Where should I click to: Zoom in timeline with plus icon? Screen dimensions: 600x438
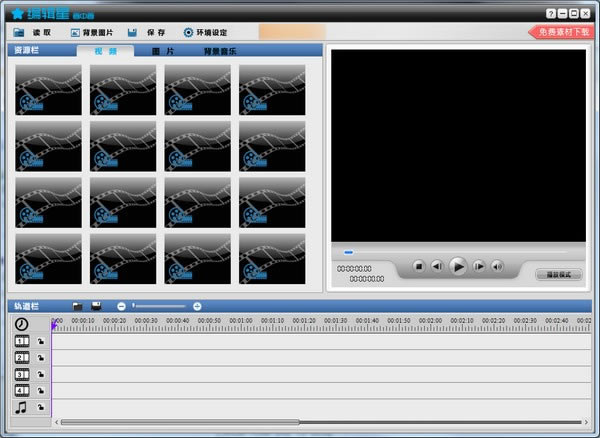(x=197, y=305)
